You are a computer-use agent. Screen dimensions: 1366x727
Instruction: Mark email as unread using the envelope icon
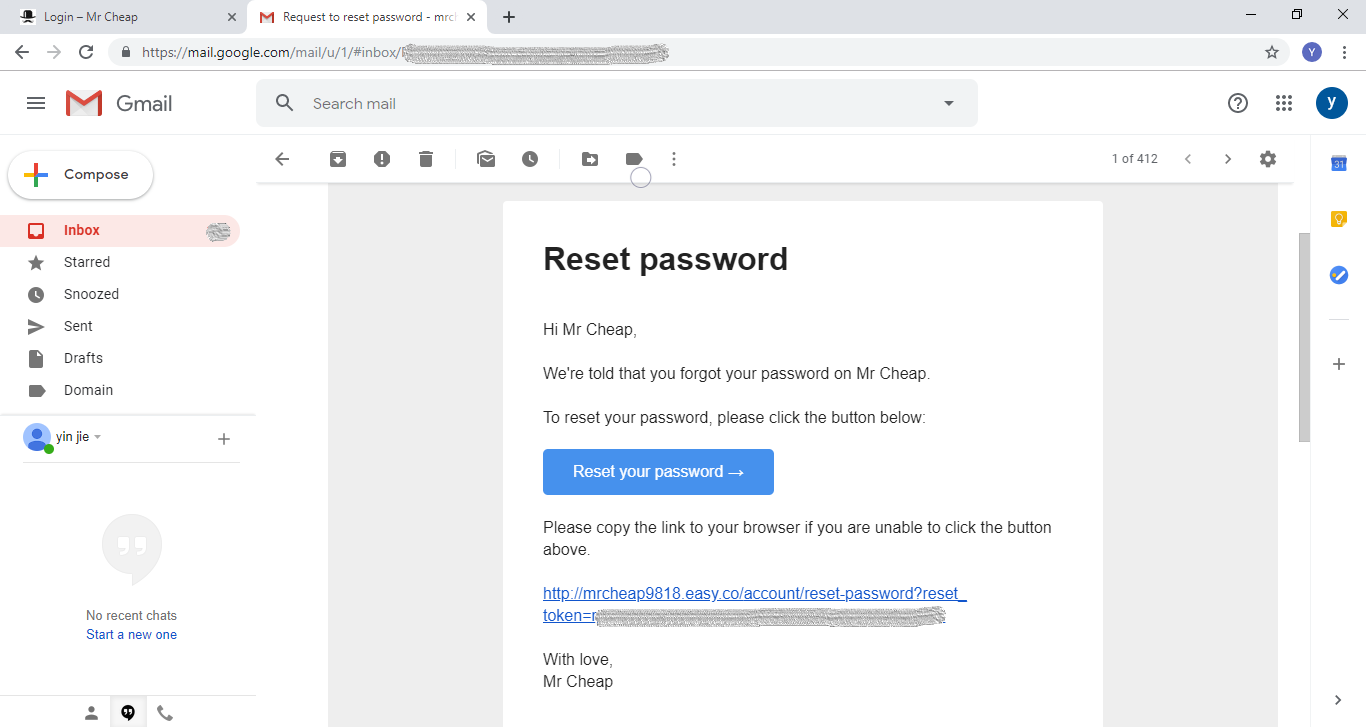pyautogui.click(x=486, y=159)
